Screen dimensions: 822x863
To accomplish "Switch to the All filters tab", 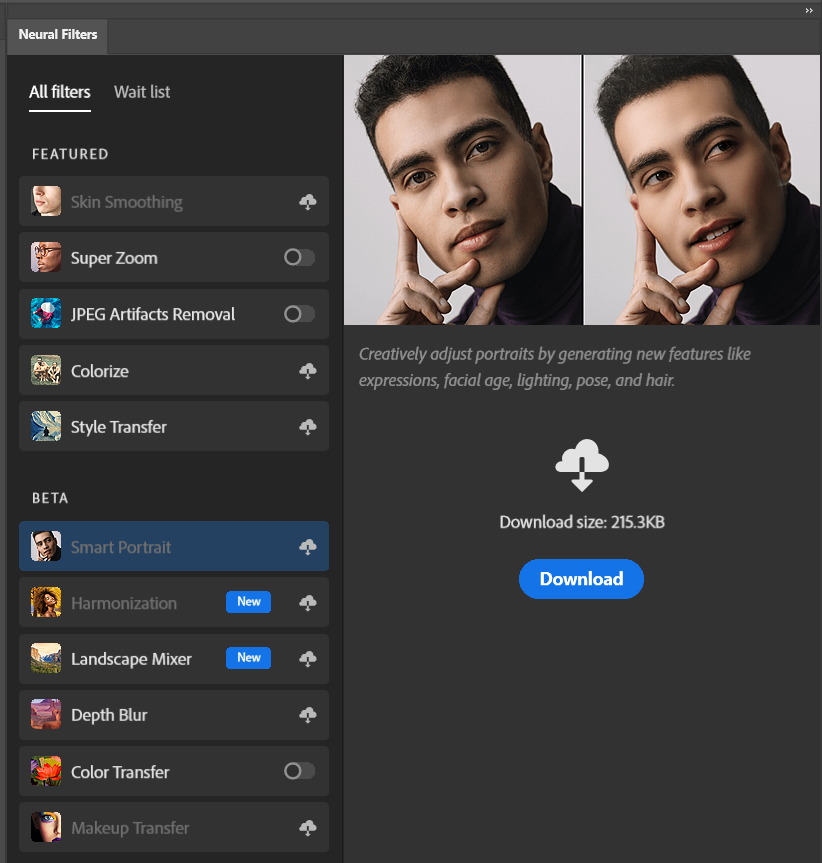I will click(x=59, y=92).
